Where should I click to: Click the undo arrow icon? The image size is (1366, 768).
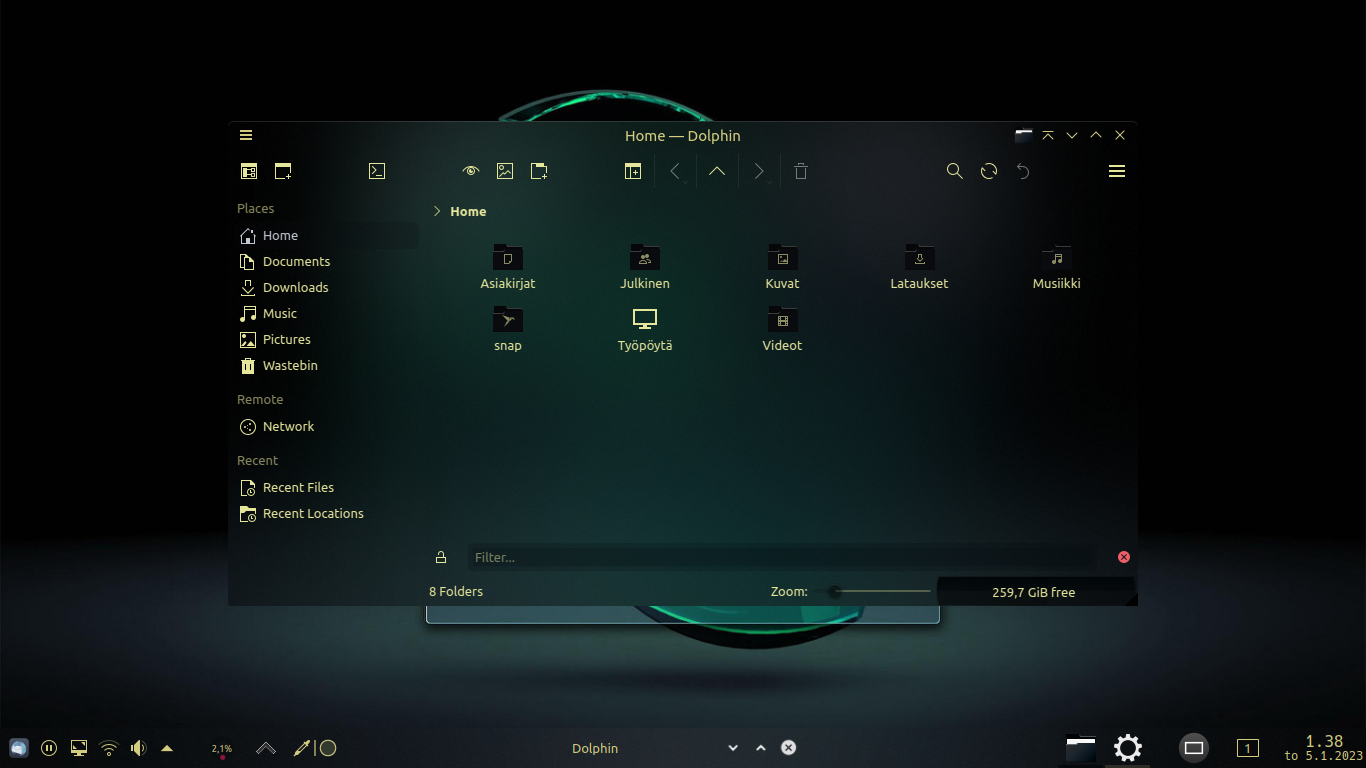pyautogui.click(x=1023, y=171)
